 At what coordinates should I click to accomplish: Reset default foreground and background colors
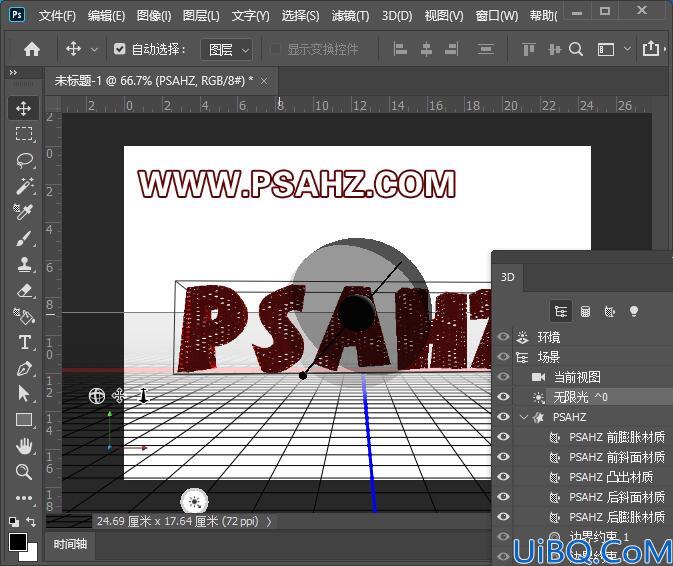(14, 522)
